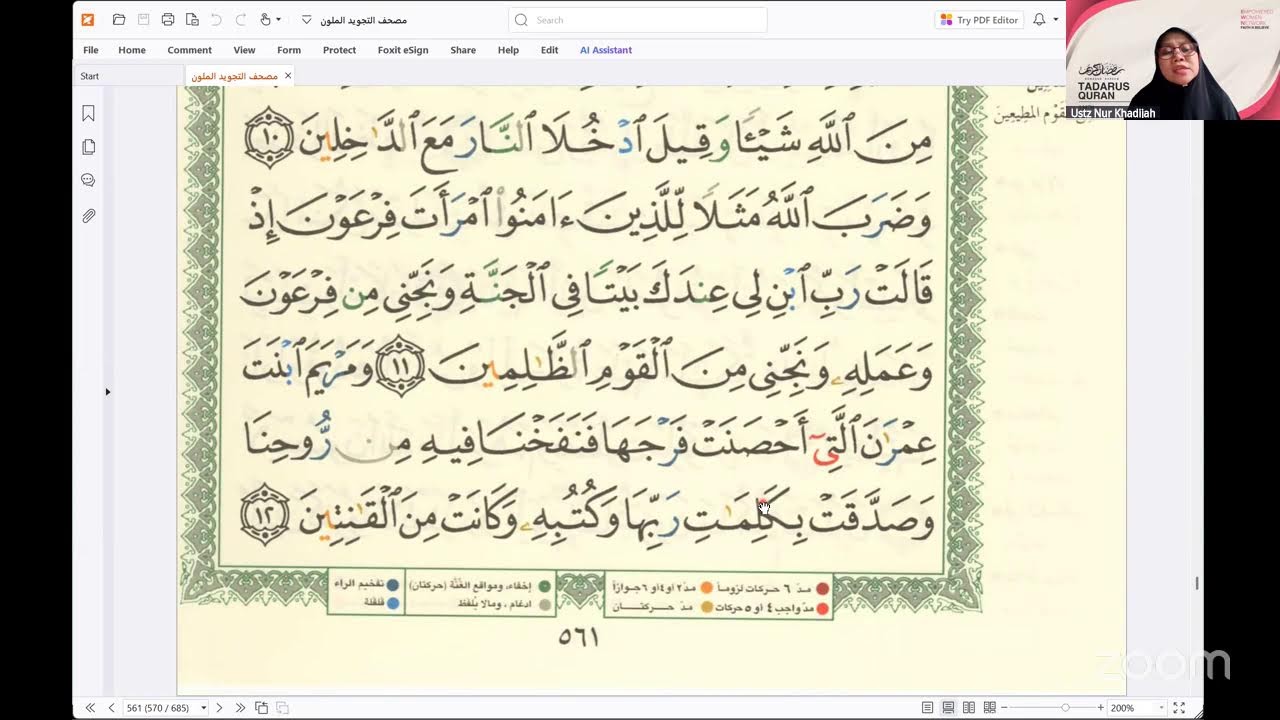Close the مصحف التجويد الملون document tab
Viewport: 1280px width, 720px height.
click(x=288, y=76)
